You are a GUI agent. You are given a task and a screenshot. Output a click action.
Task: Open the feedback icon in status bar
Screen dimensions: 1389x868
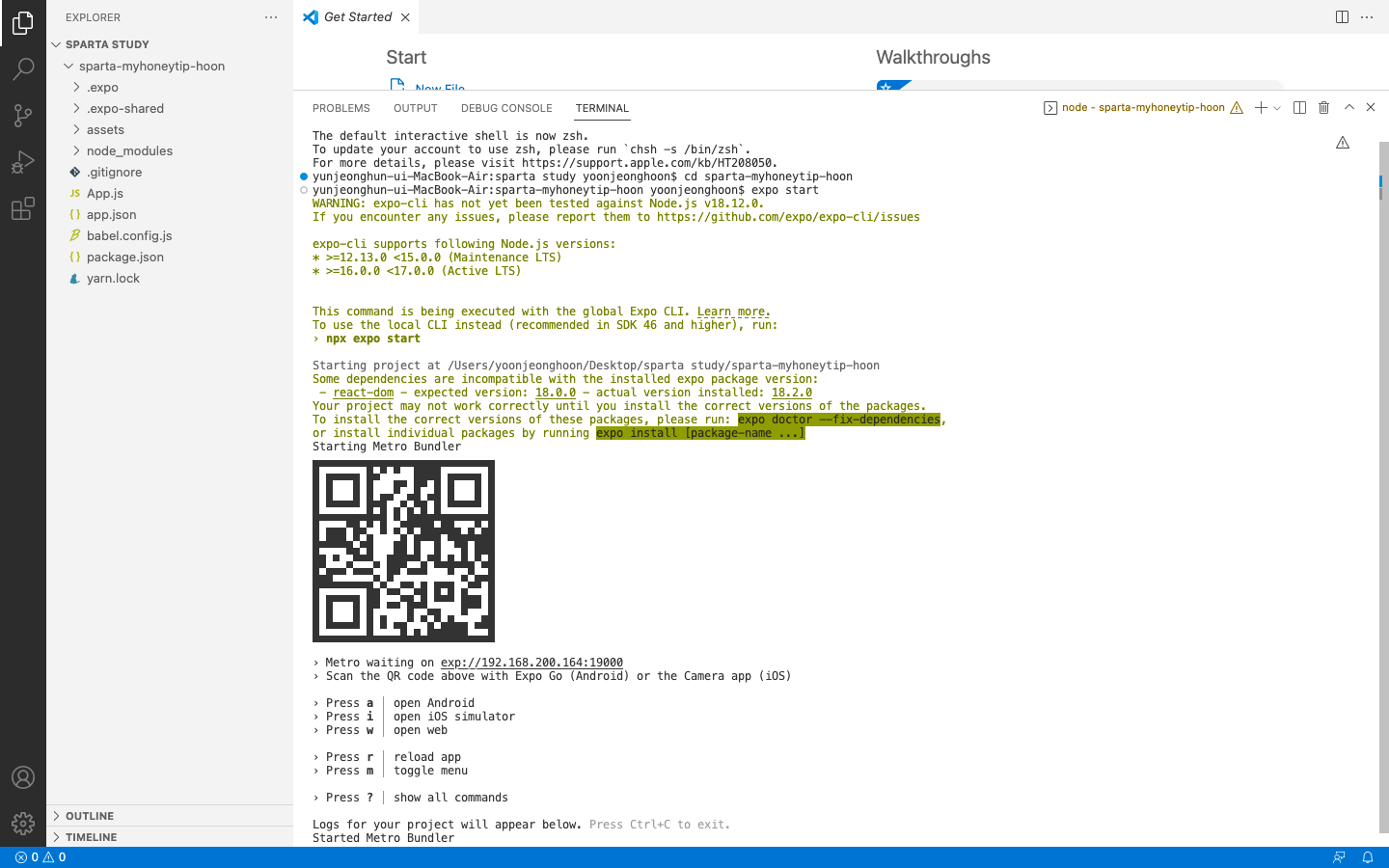(1339, 857)
